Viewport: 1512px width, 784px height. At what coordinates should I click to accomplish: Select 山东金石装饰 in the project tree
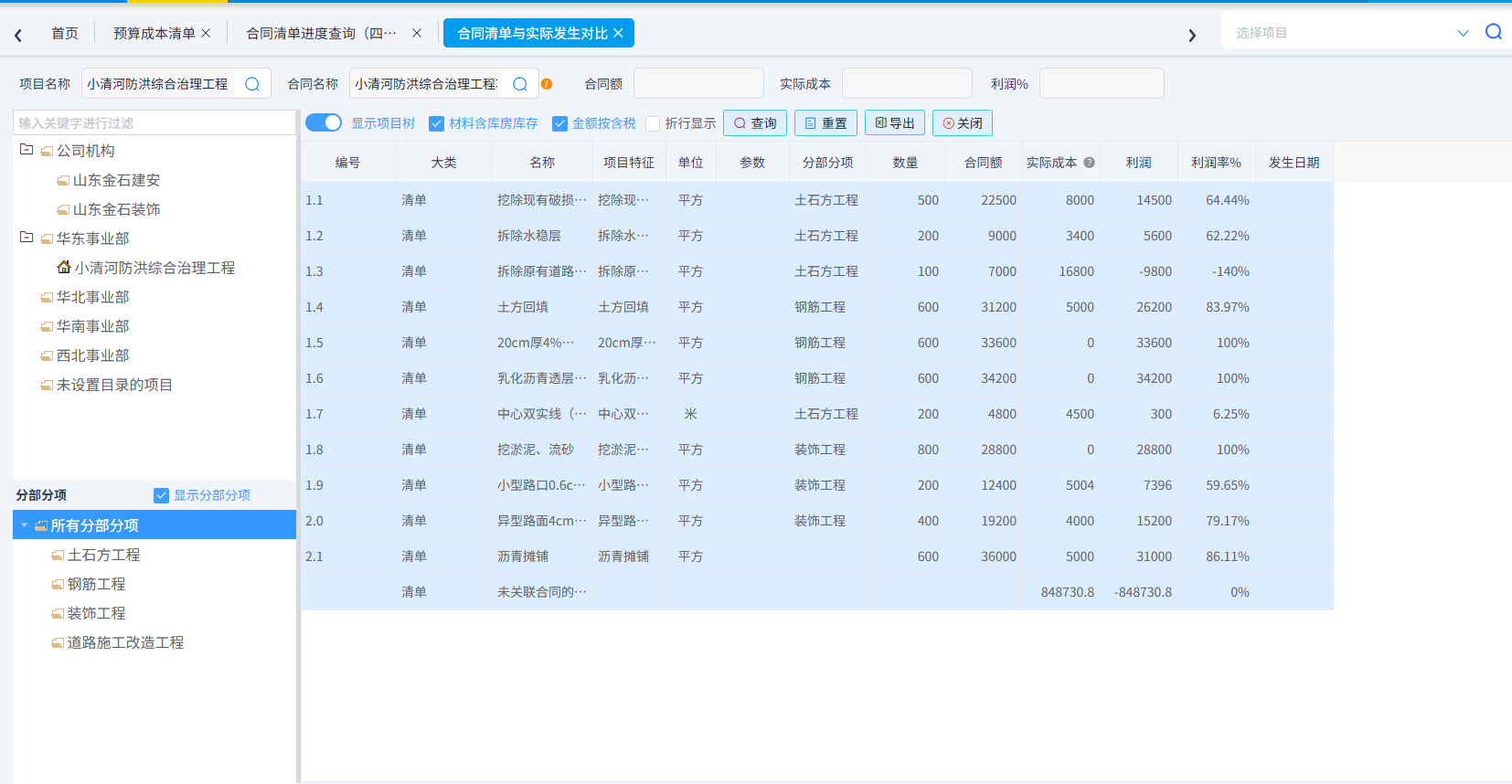tap(116, 209)
